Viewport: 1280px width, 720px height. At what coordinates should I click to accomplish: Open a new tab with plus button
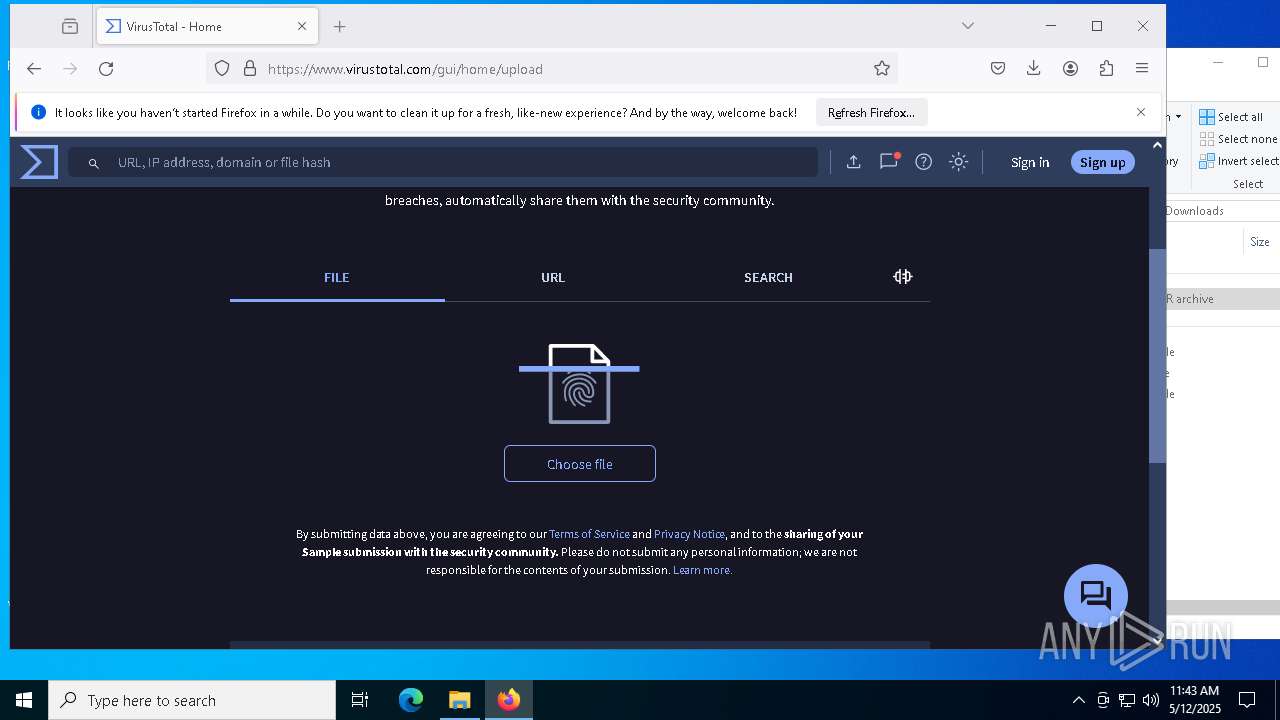(340, 26)
